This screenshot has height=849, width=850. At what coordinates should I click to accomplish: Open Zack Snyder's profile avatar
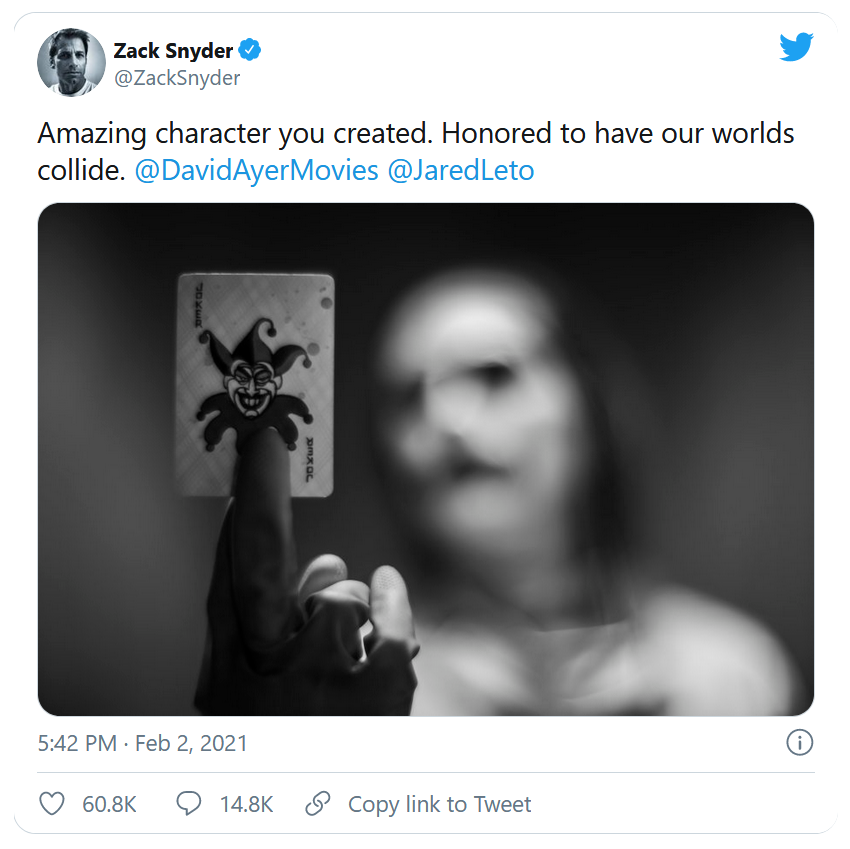[x=71, y=63]
